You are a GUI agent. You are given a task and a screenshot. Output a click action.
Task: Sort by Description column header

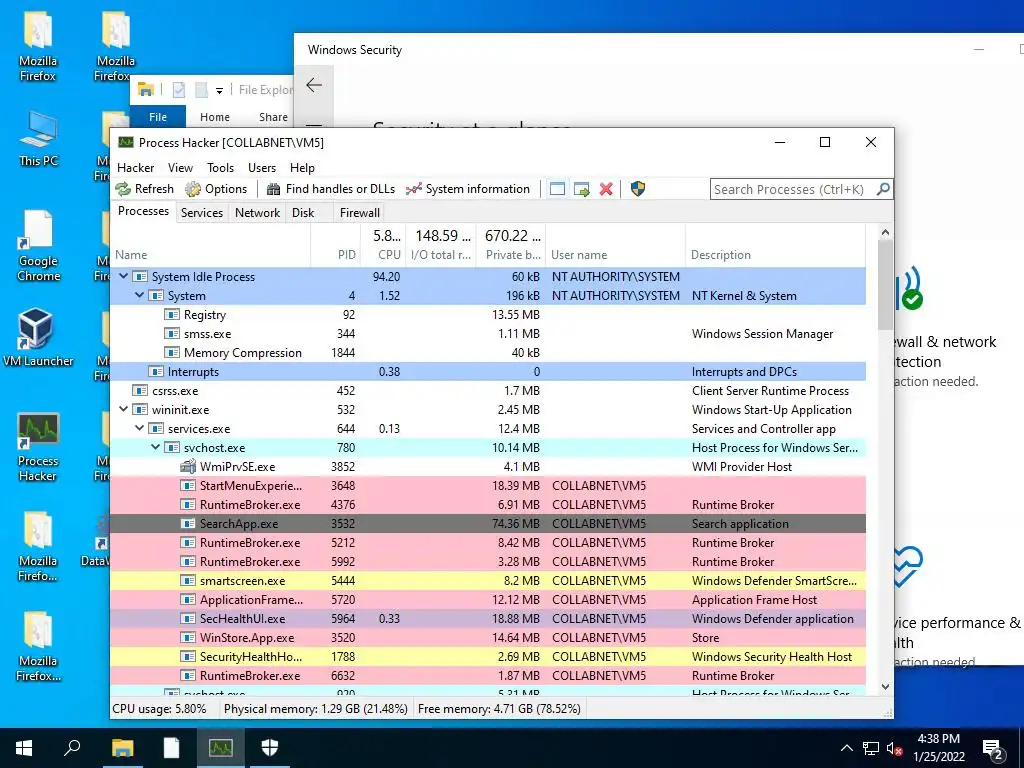pos(776,246)
